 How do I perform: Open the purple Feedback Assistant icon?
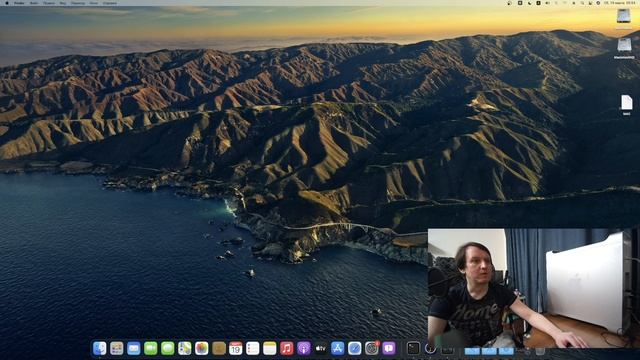389,348
